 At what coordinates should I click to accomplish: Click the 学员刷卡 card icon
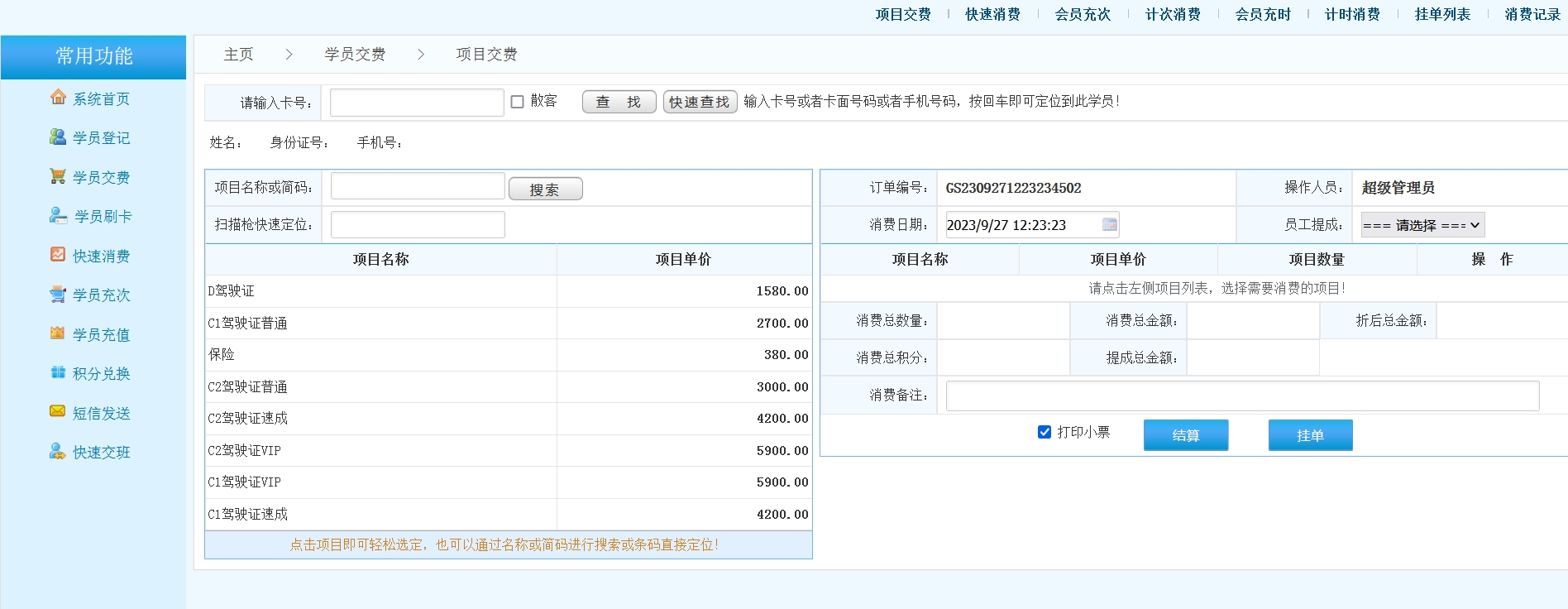(x=58, y=215)
